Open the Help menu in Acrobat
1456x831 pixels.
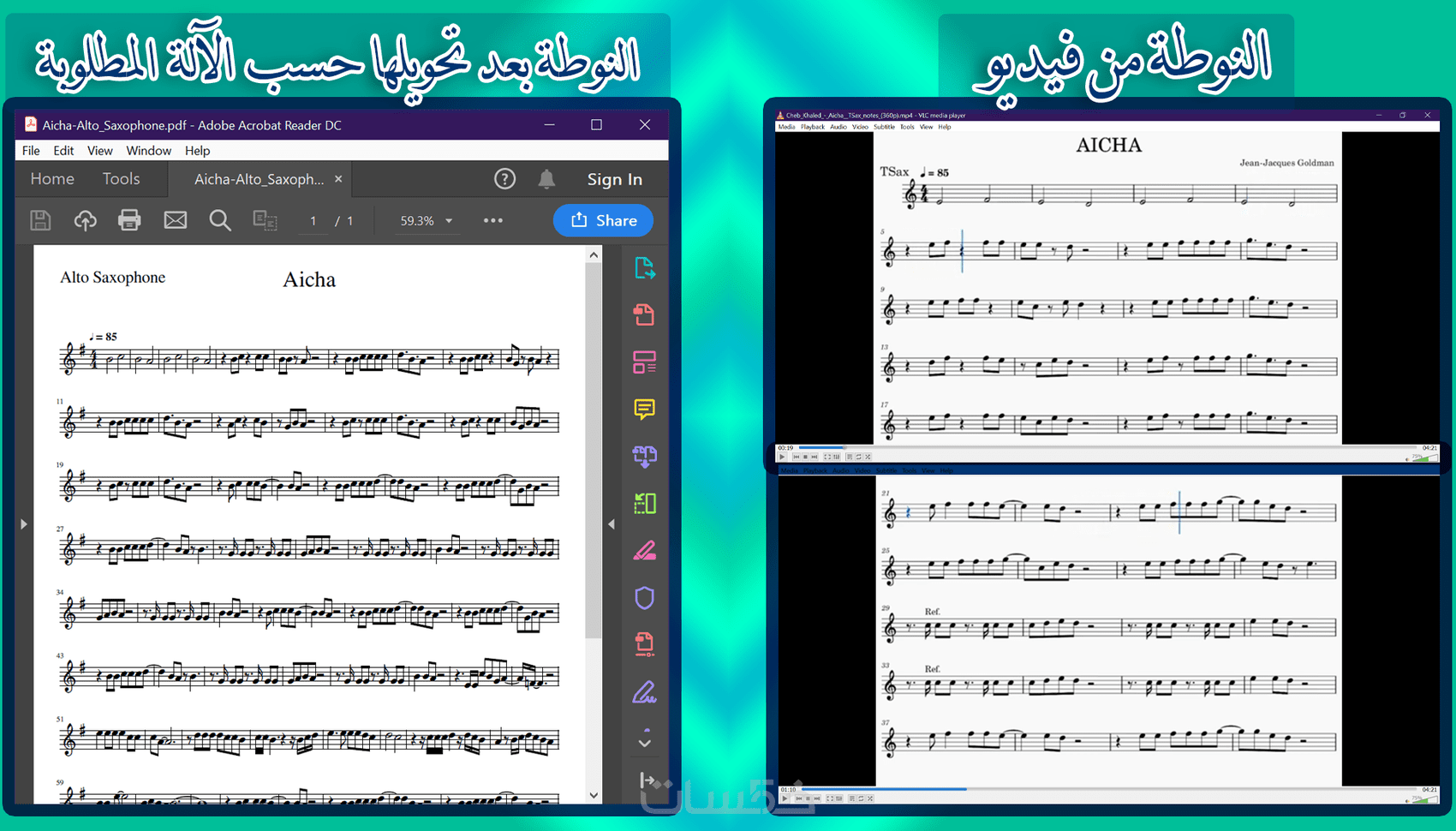197,151
